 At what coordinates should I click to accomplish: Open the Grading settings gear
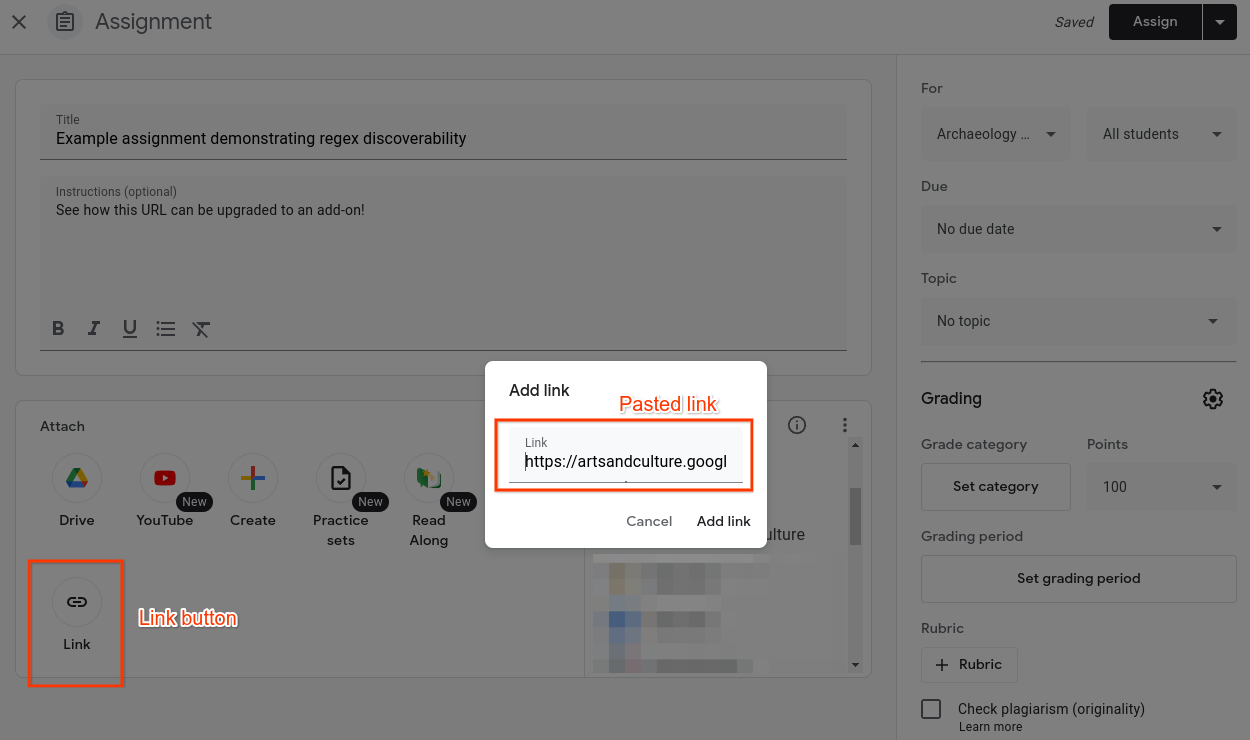coord(1212,398)
